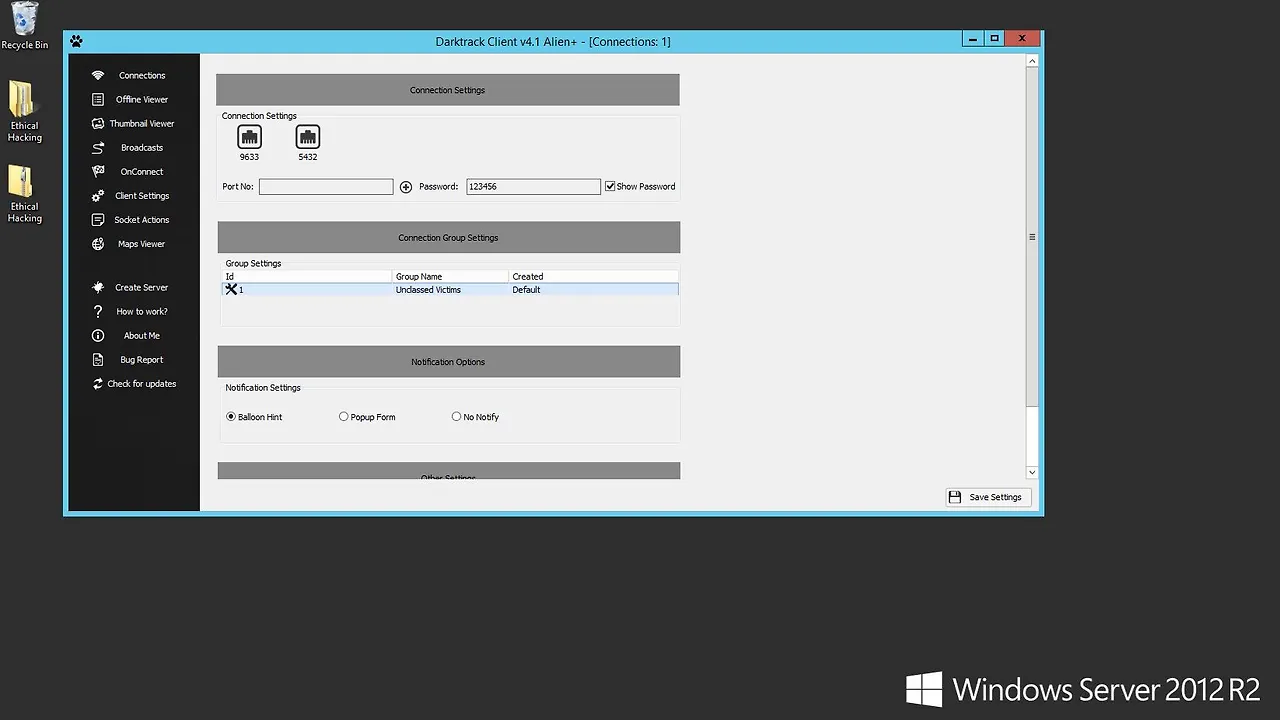Select the port 5432 socket icon
This screenshot has width=1280, height=720.
point(308,137)
